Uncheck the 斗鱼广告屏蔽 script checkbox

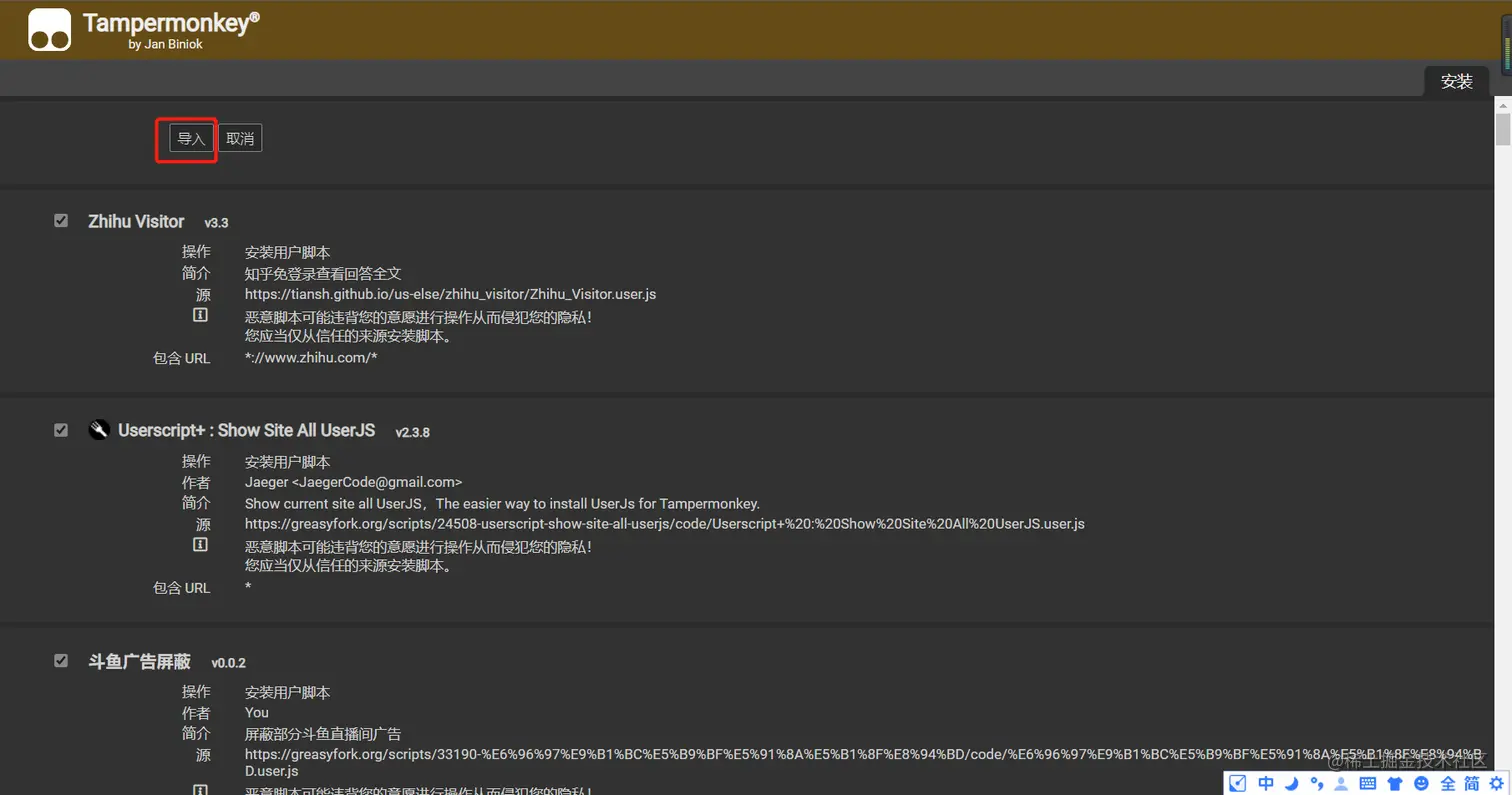[61, 660]
